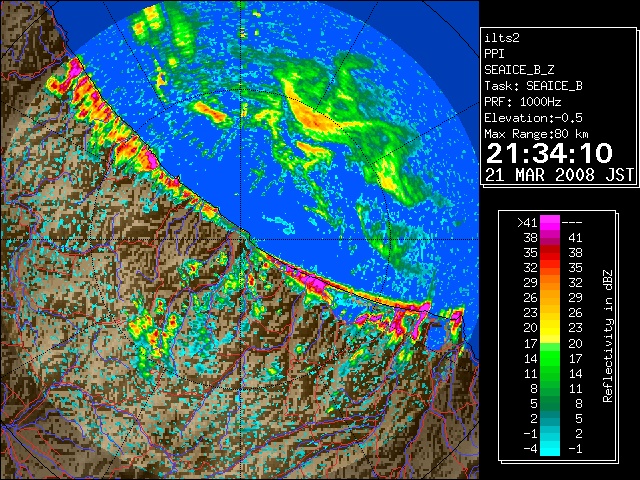
Task: Pick the bright green swatch beside left '14'
Action: pos(550,358)
